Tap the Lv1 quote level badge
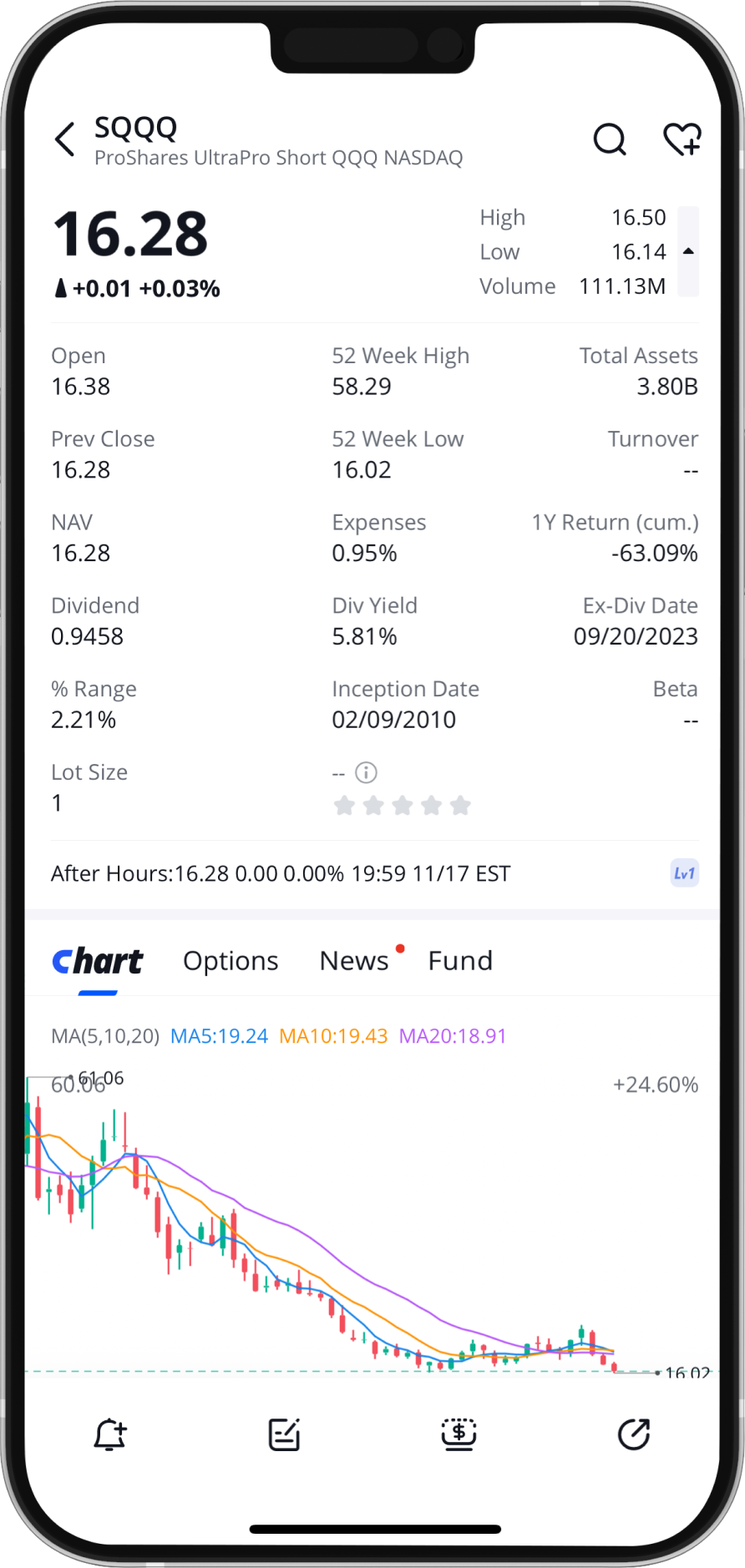 coord(684,873)
